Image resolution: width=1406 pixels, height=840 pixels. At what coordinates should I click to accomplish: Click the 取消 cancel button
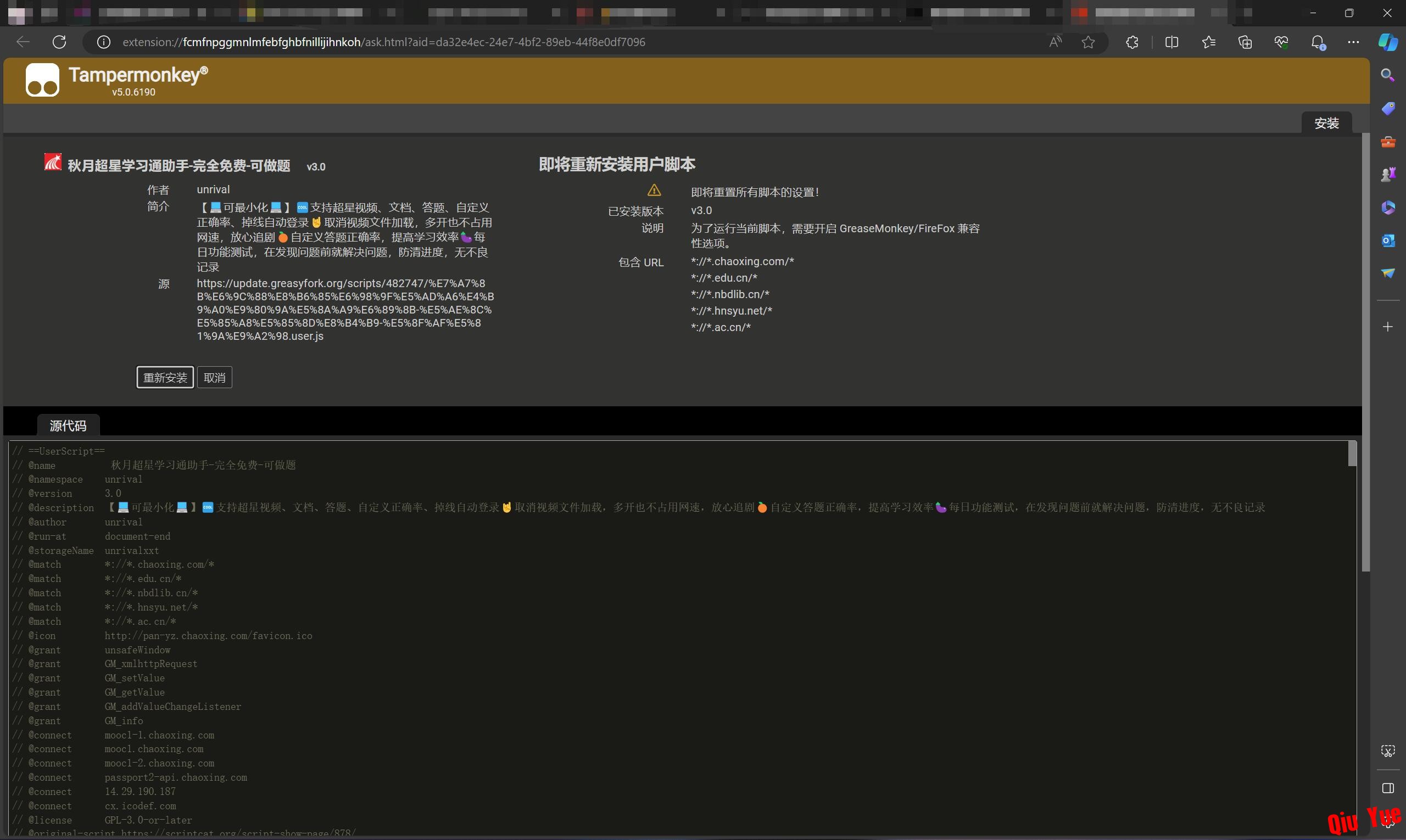(x=215, y=378)
